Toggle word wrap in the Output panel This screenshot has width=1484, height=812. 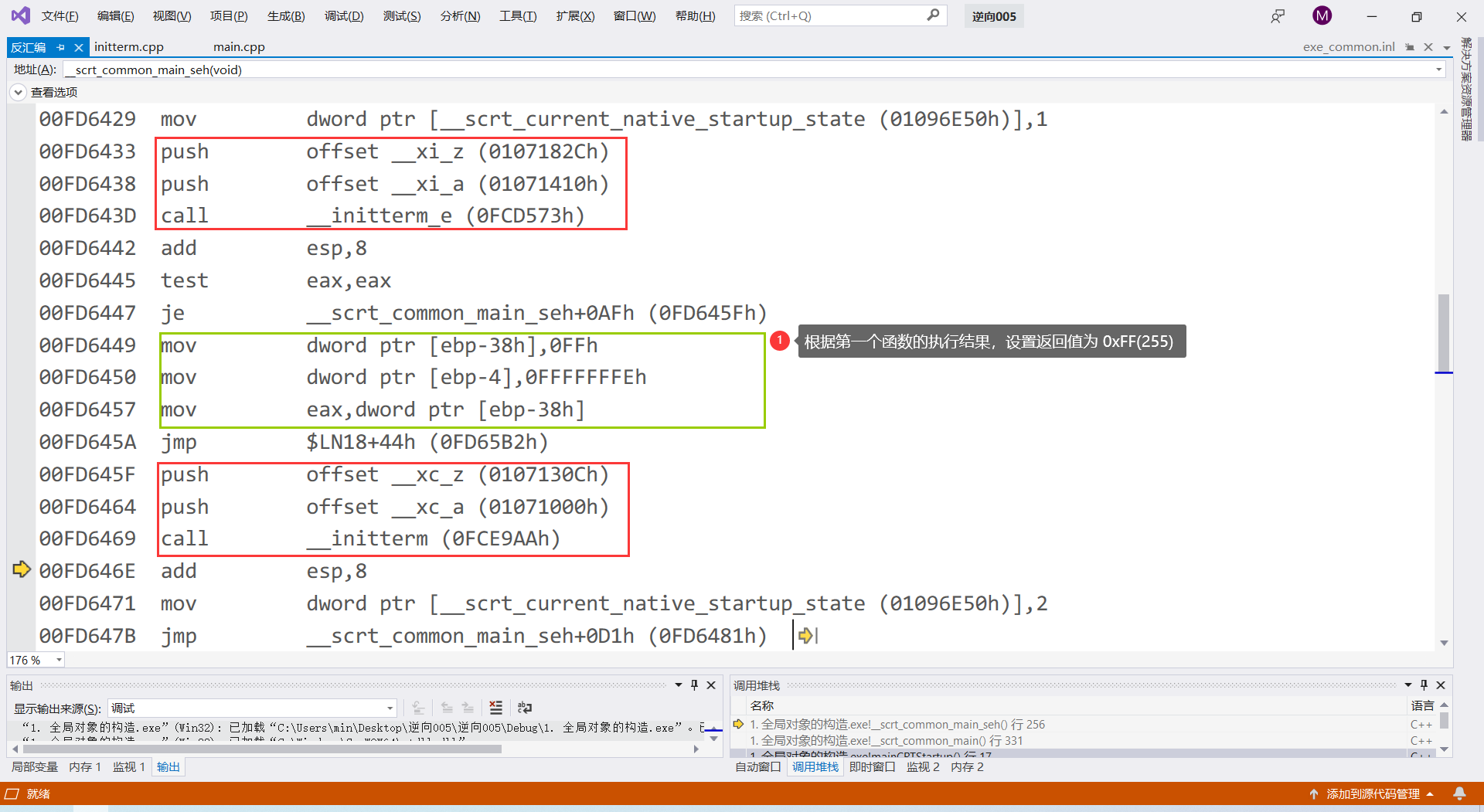tap(525, 708)
